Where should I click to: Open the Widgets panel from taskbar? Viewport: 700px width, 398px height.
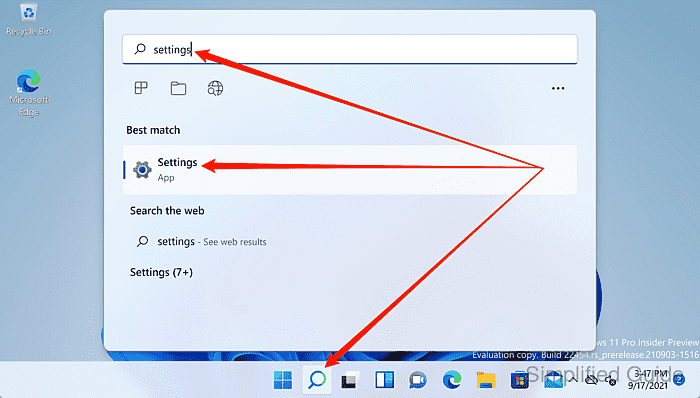click(x=384, y=380)
